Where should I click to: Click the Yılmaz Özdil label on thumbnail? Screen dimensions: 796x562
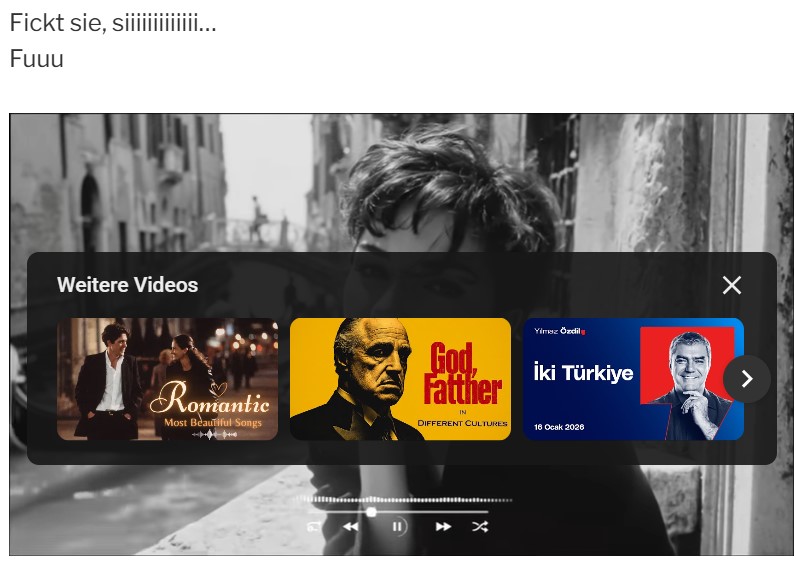(x=559, y=331)
